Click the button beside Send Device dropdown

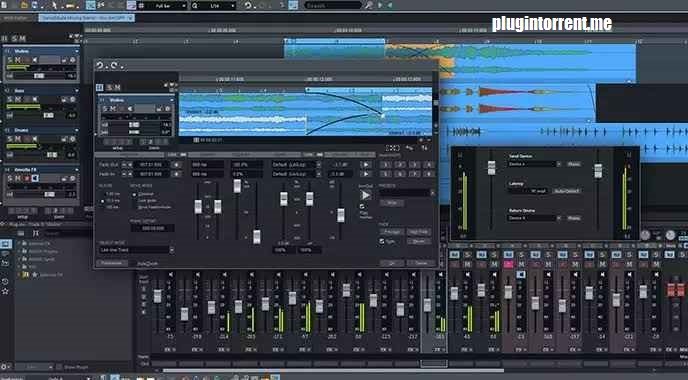[574, 164]
